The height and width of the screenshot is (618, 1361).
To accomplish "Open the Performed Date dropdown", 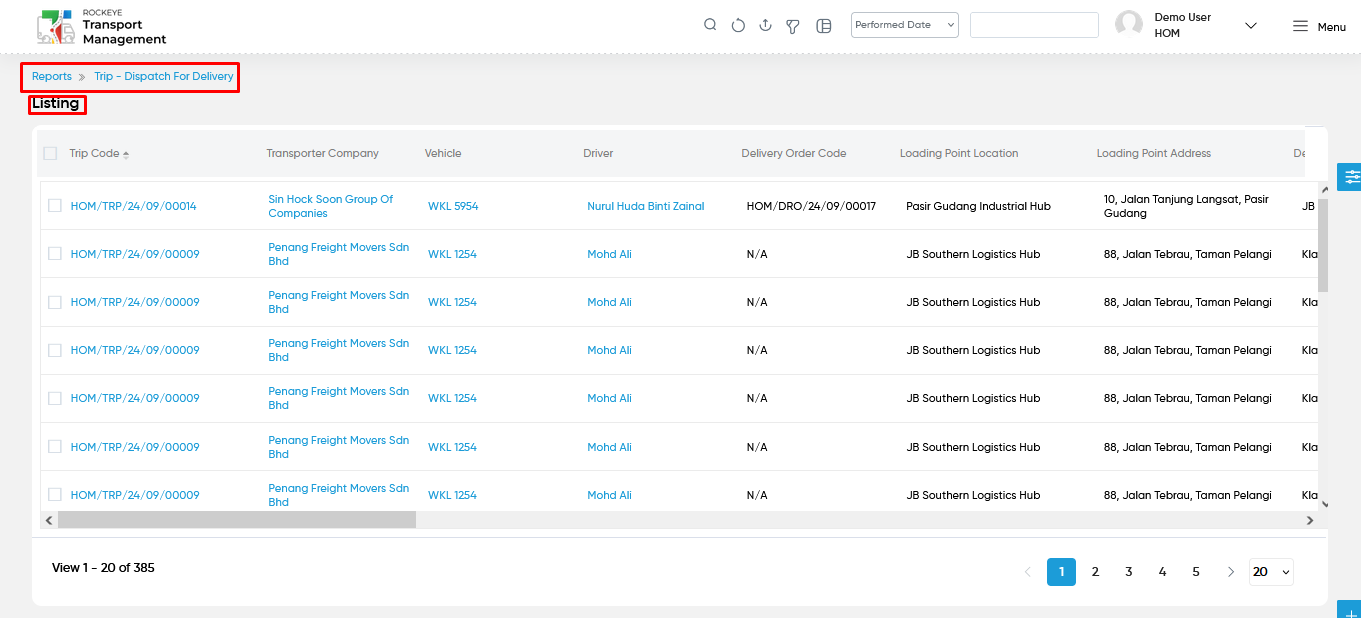I will [x=905, y=25].
